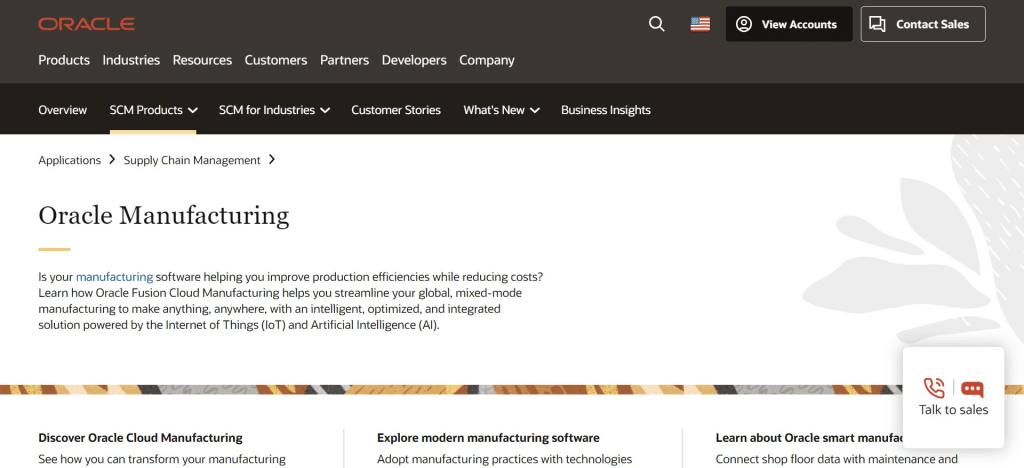Image resolution: width=1024 pixels, height=468 pixels.
Task: Click the View Accounts button
Action: pos(789,24)
